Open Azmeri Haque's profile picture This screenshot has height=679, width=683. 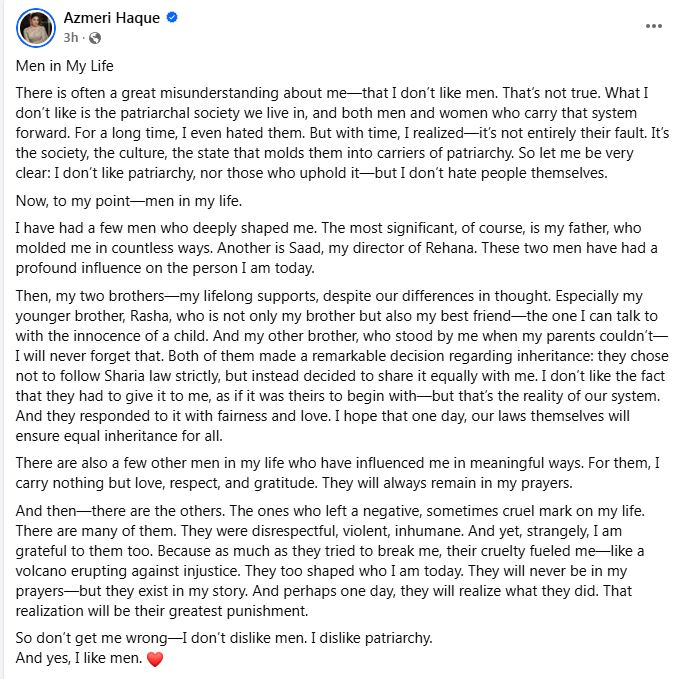(36, 27)
